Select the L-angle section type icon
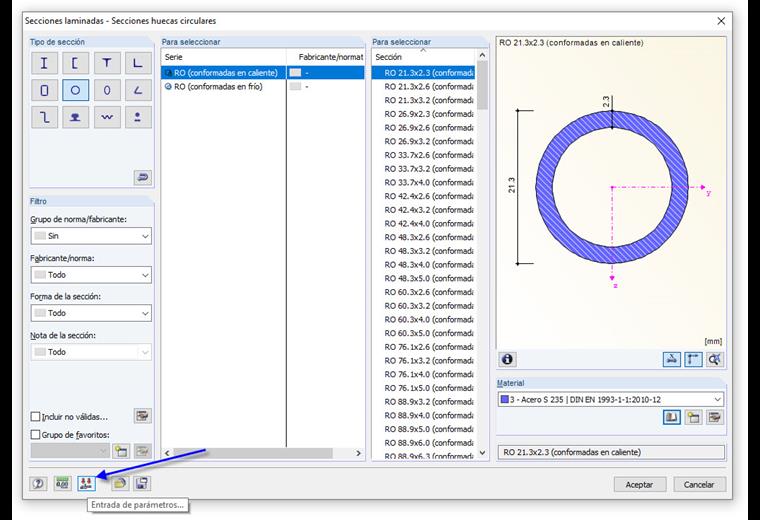The width and height of the screenshot is (760, 520). (138, 63)
